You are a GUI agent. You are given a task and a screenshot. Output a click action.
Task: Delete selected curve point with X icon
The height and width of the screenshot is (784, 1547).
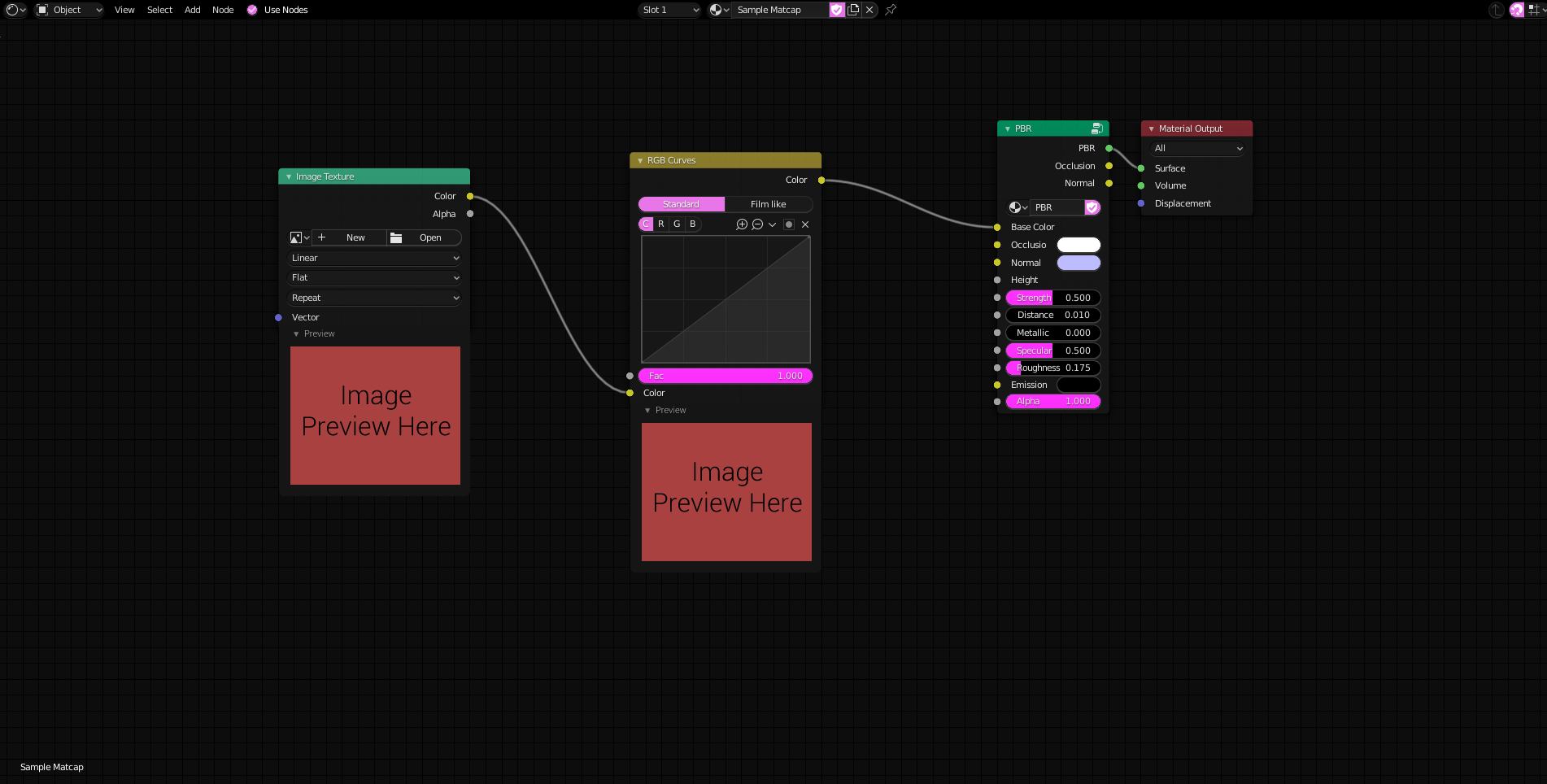tap(805, 224)
